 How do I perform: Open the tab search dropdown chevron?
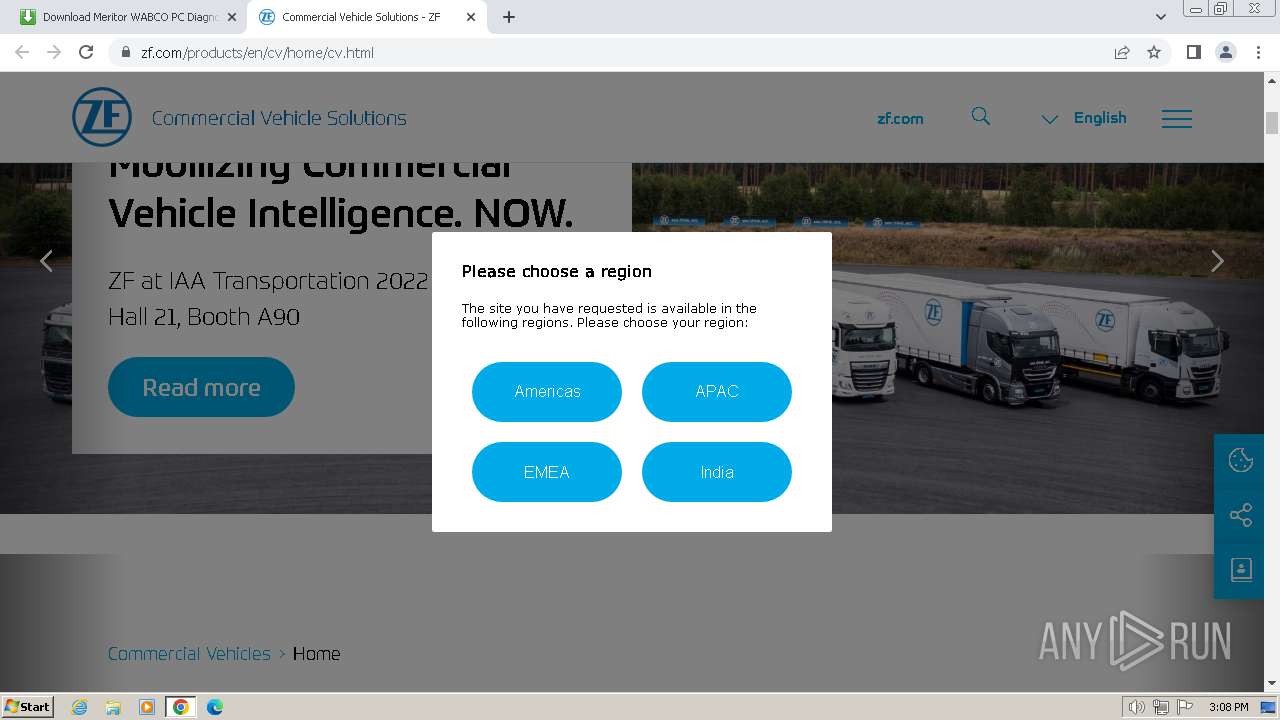[x=1161, y=17]
